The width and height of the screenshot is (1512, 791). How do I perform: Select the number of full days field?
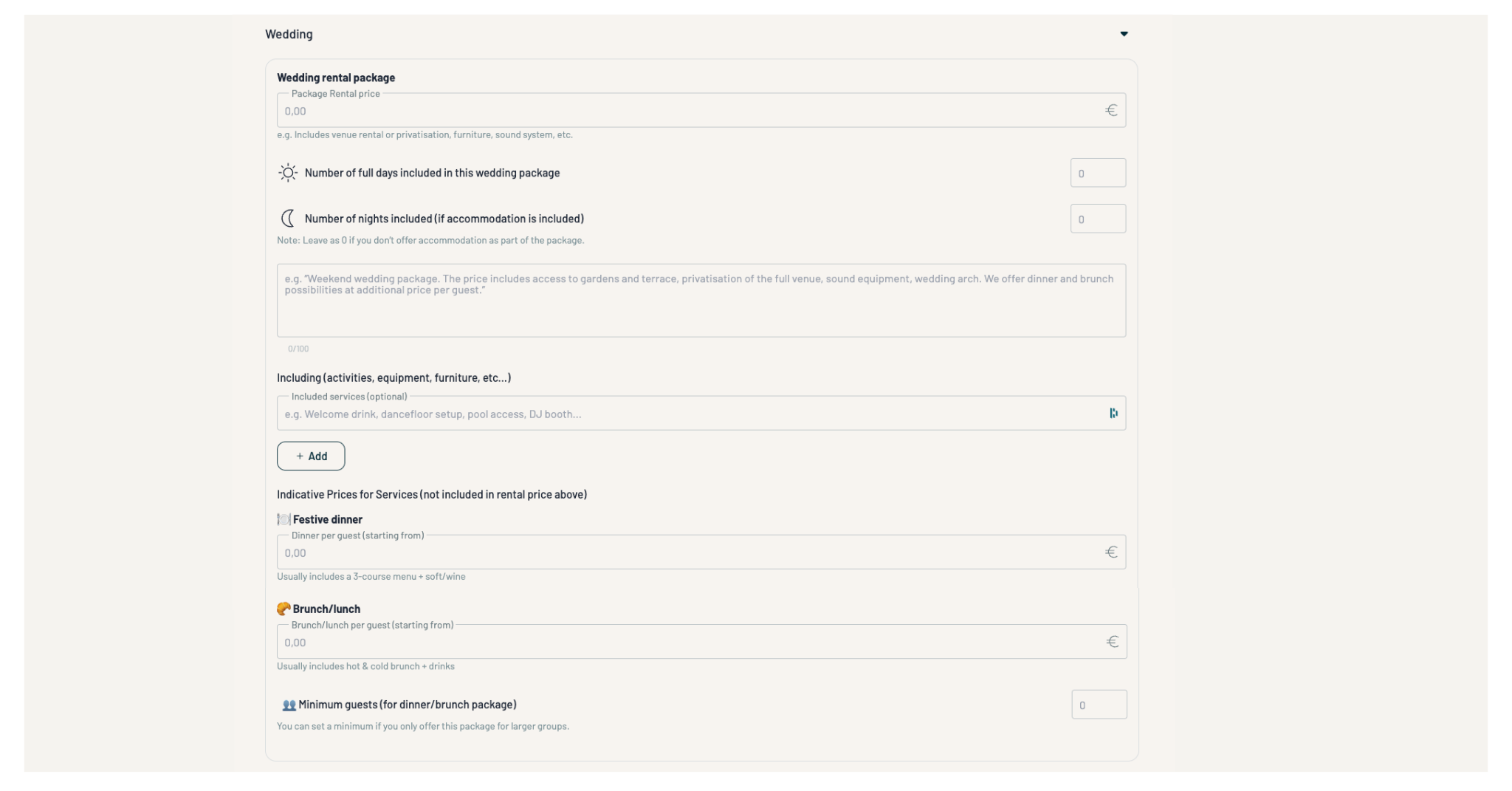click(1098, 174)
